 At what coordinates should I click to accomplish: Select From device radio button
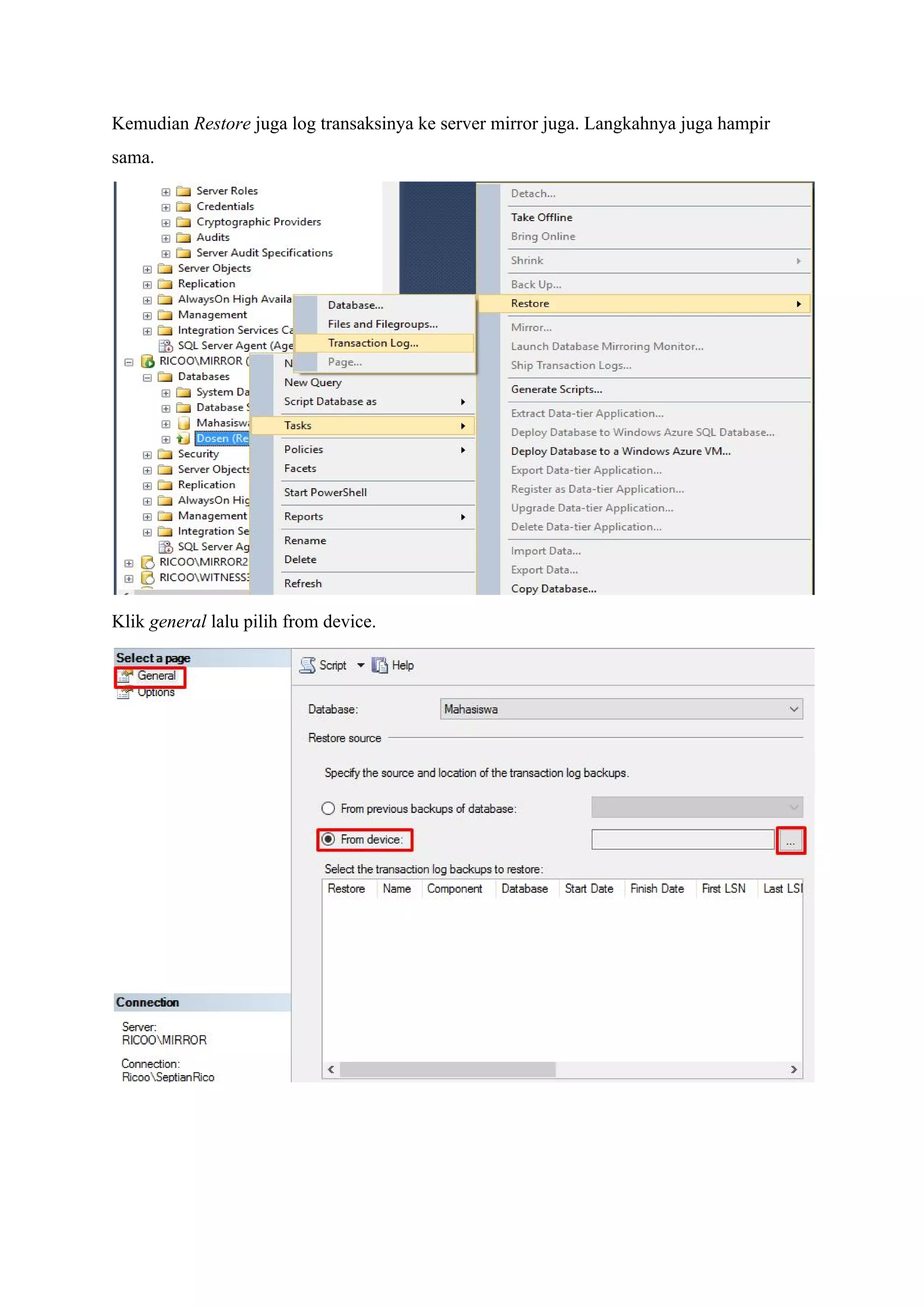click(x=328, y=839)
